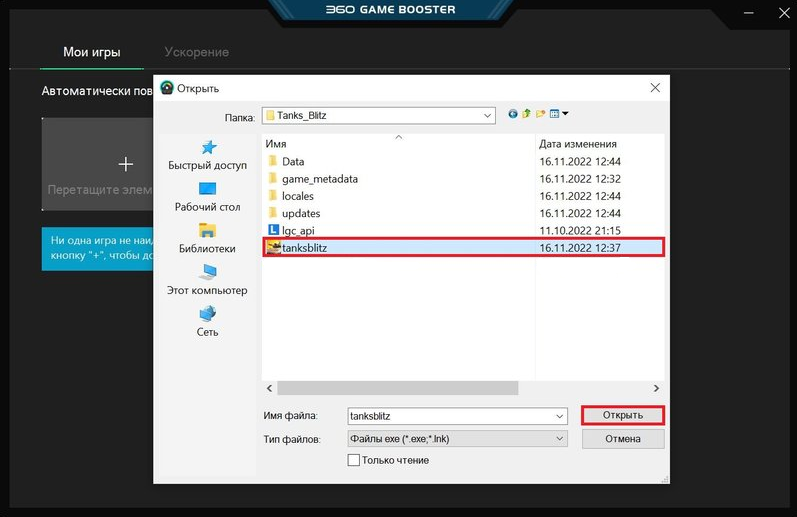Expand the Имя файла dropdown arrow

coord(560,416)
